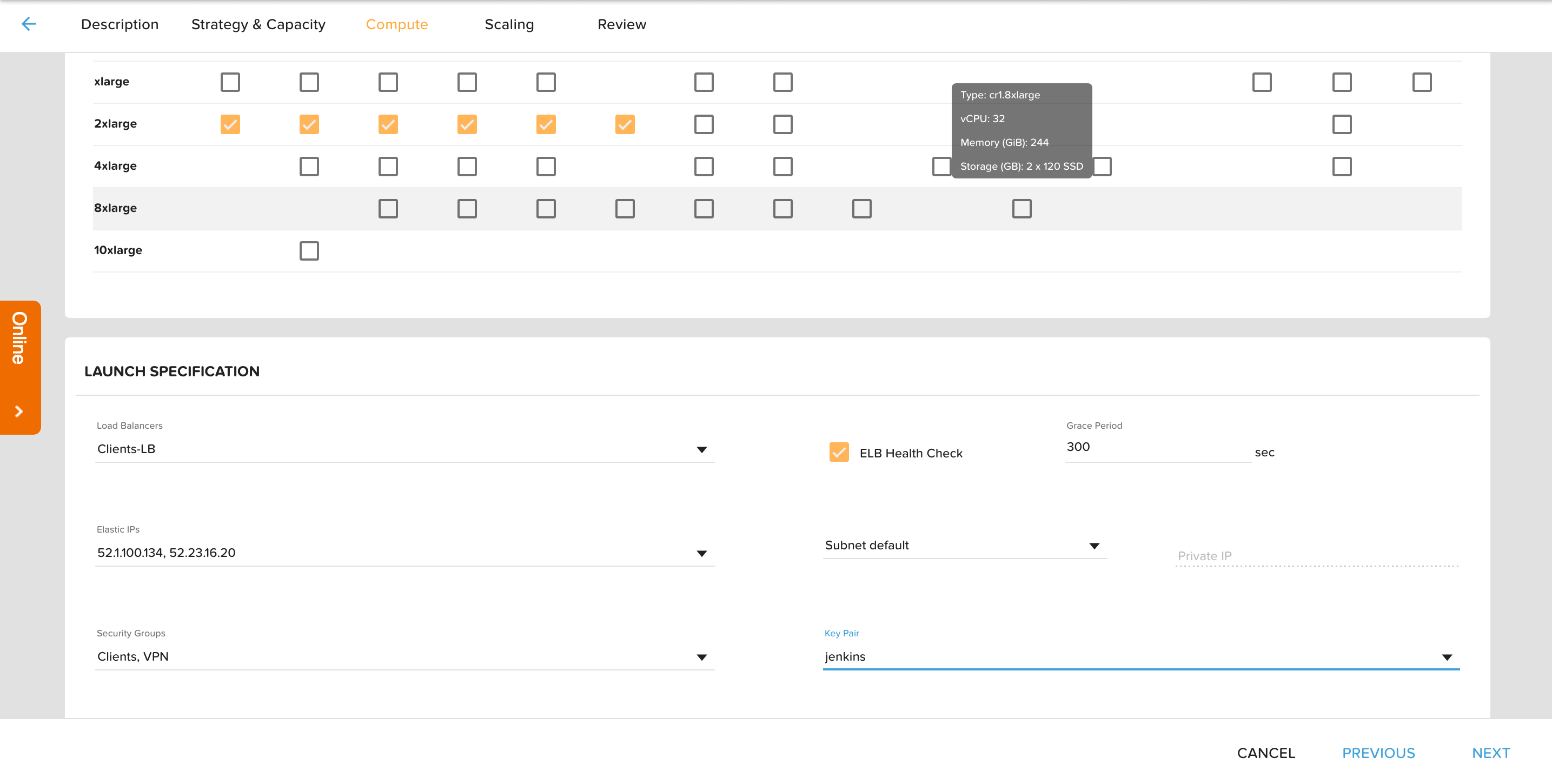Click the Private IP input field
This screenshot has width=1552, height=784.
pyautogui.click(x=1317, y=556)
